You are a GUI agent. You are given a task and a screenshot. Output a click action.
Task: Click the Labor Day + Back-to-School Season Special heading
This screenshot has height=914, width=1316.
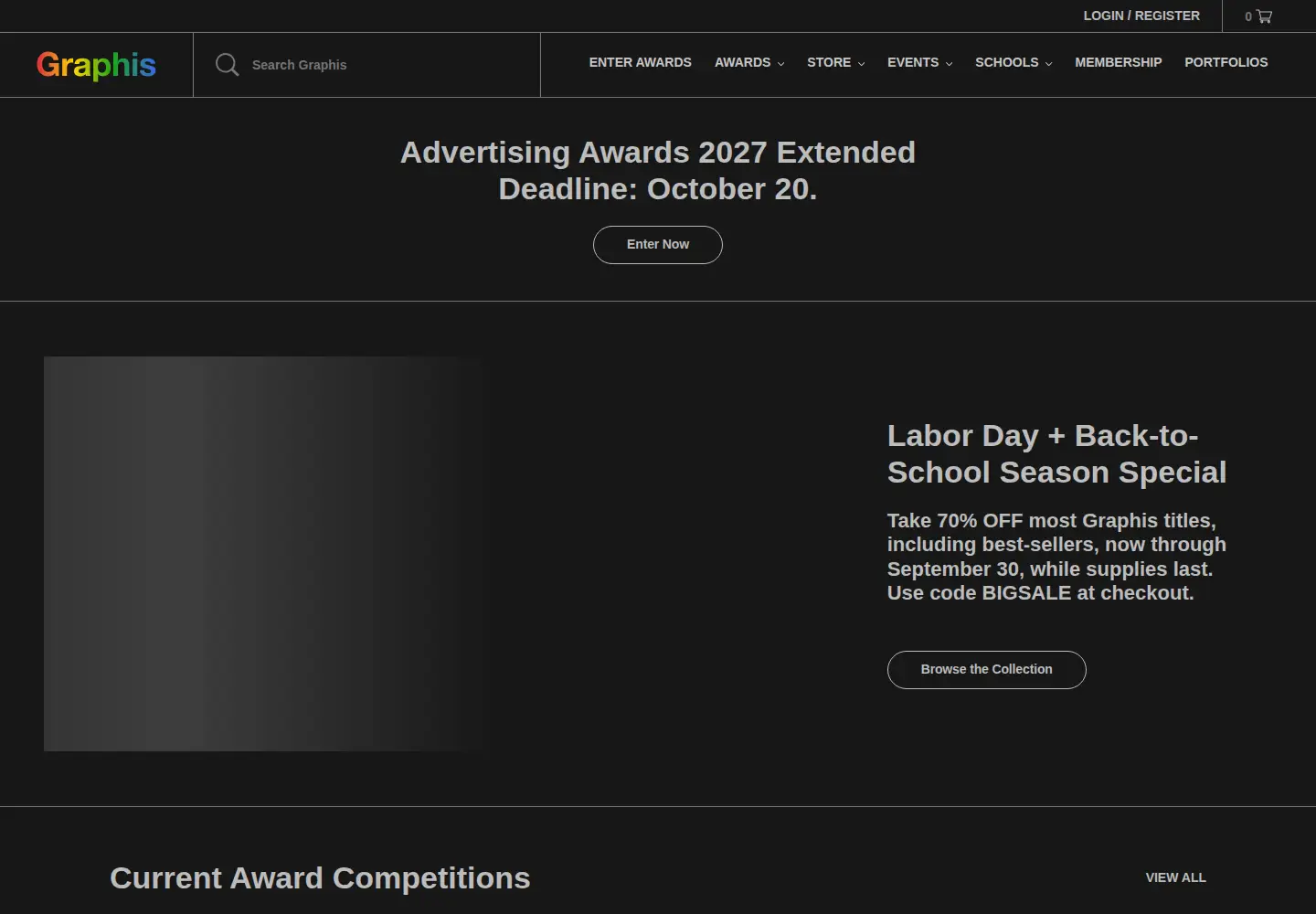(x=1056, y=454)
